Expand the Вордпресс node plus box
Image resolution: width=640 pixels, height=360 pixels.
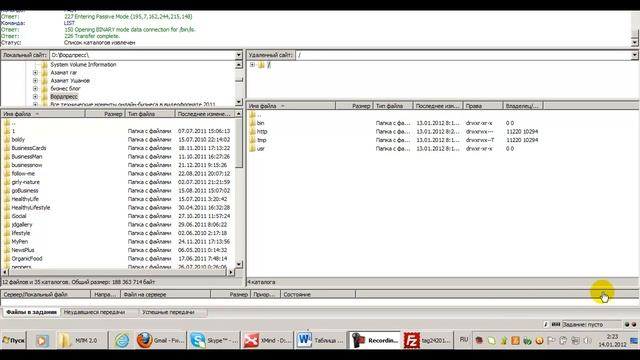(36, 97)
